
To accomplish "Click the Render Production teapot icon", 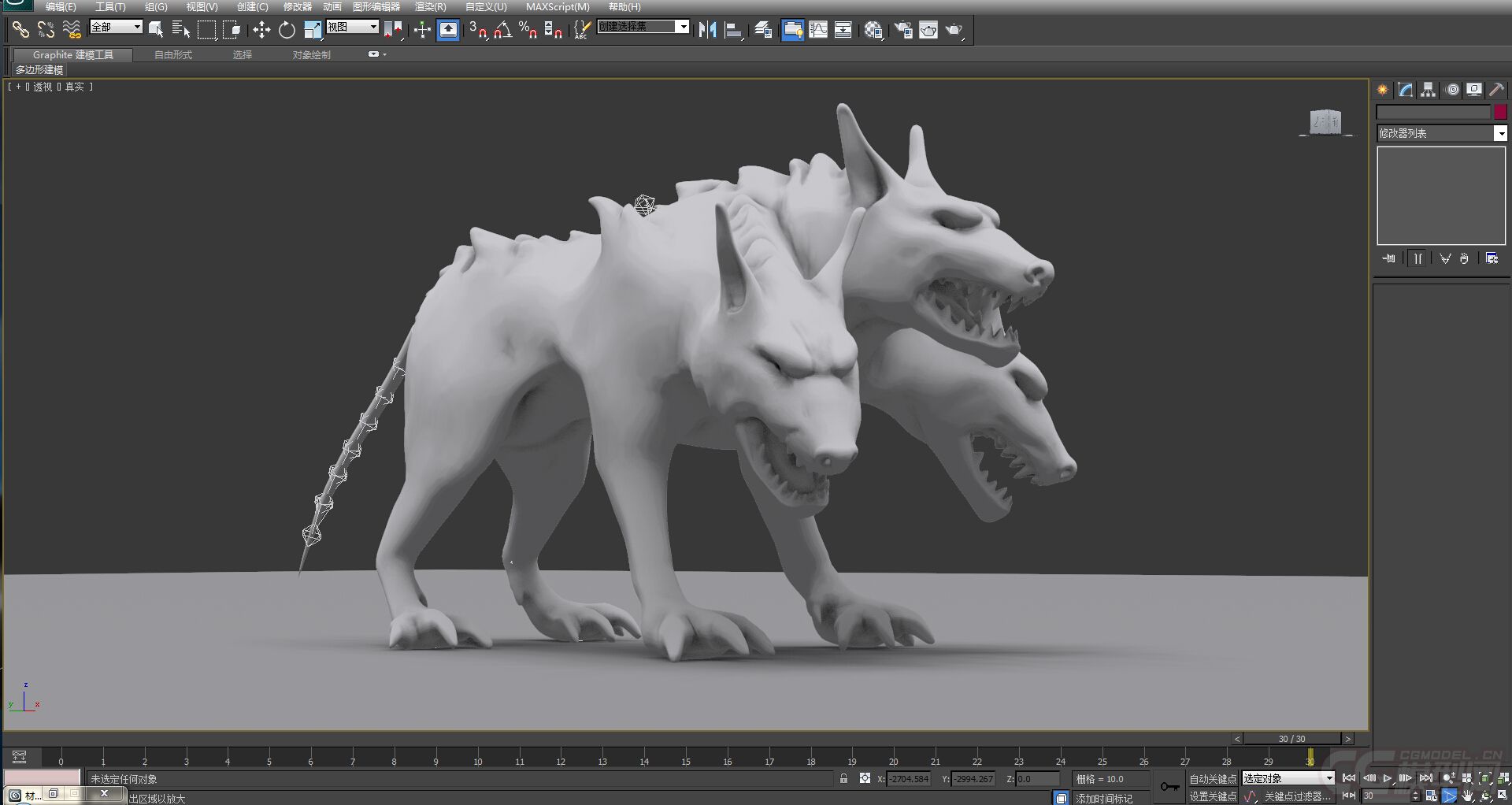I will click(x=954, y=30).
